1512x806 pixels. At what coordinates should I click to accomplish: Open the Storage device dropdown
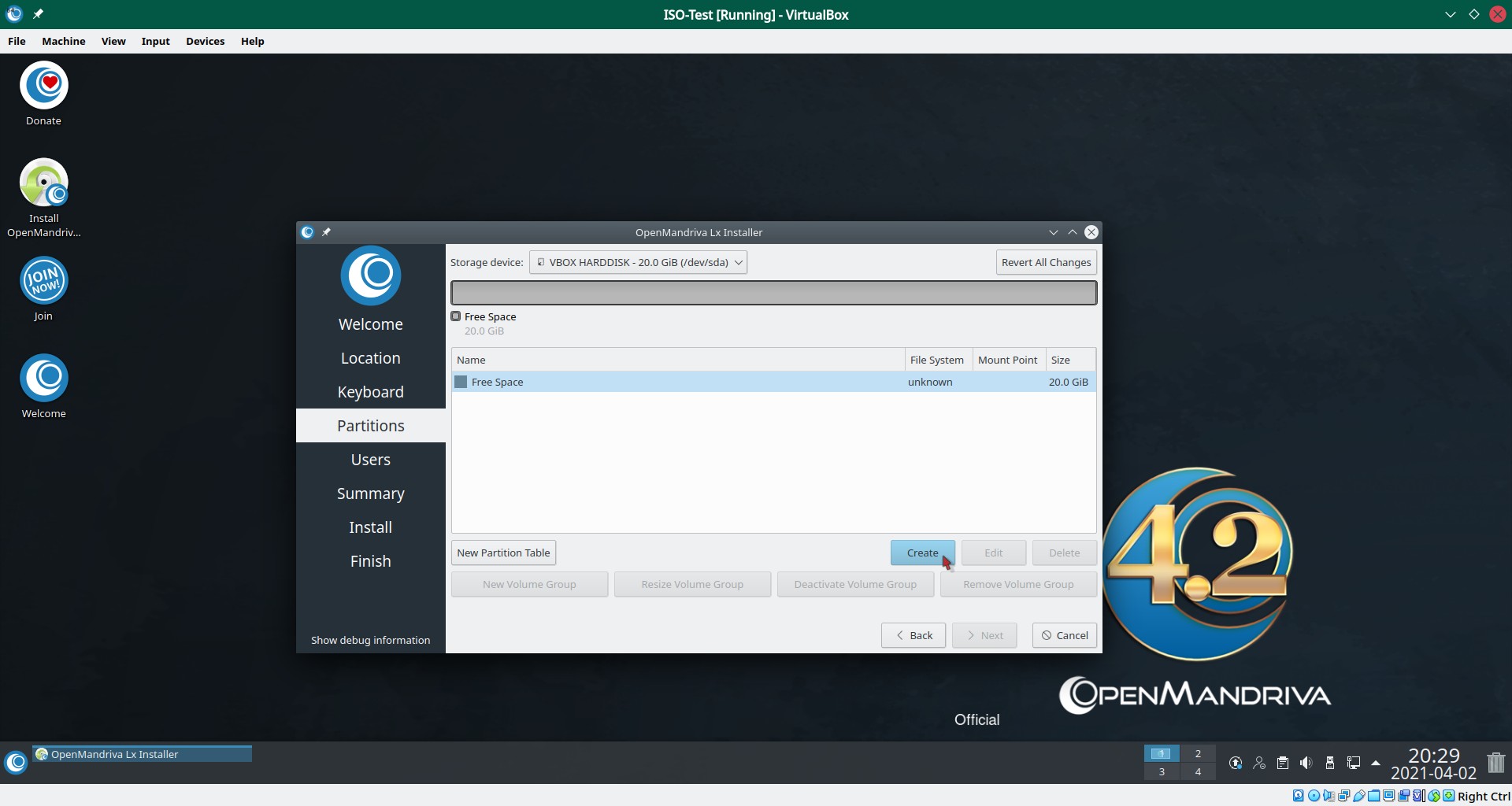(x=638, y=262)
